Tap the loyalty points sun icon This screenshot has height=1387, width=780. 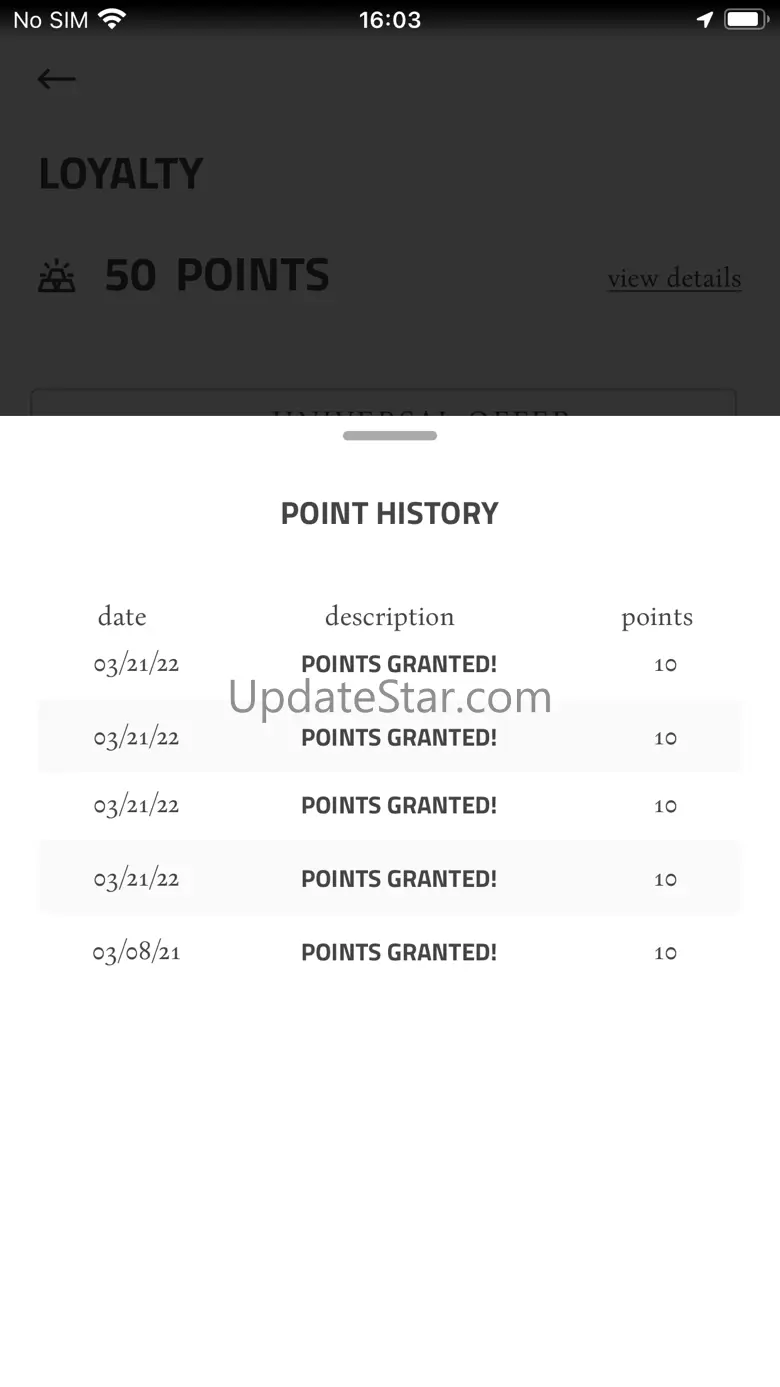click(57, 276)
